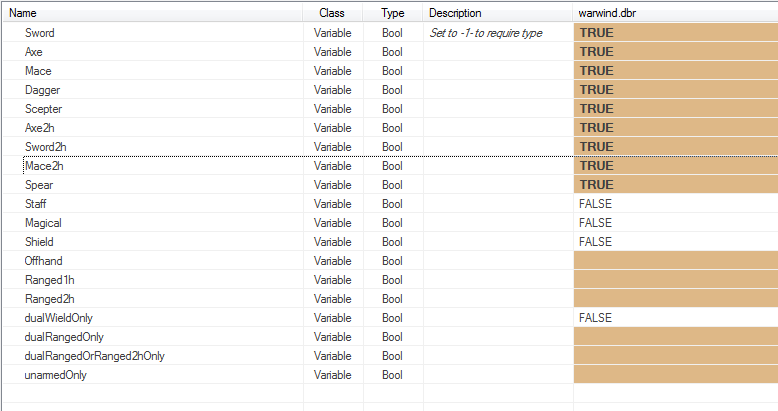Screen dimensions: 778x411
Task: Toggle the Staff FALSE value cell
Action: point(676,204)
